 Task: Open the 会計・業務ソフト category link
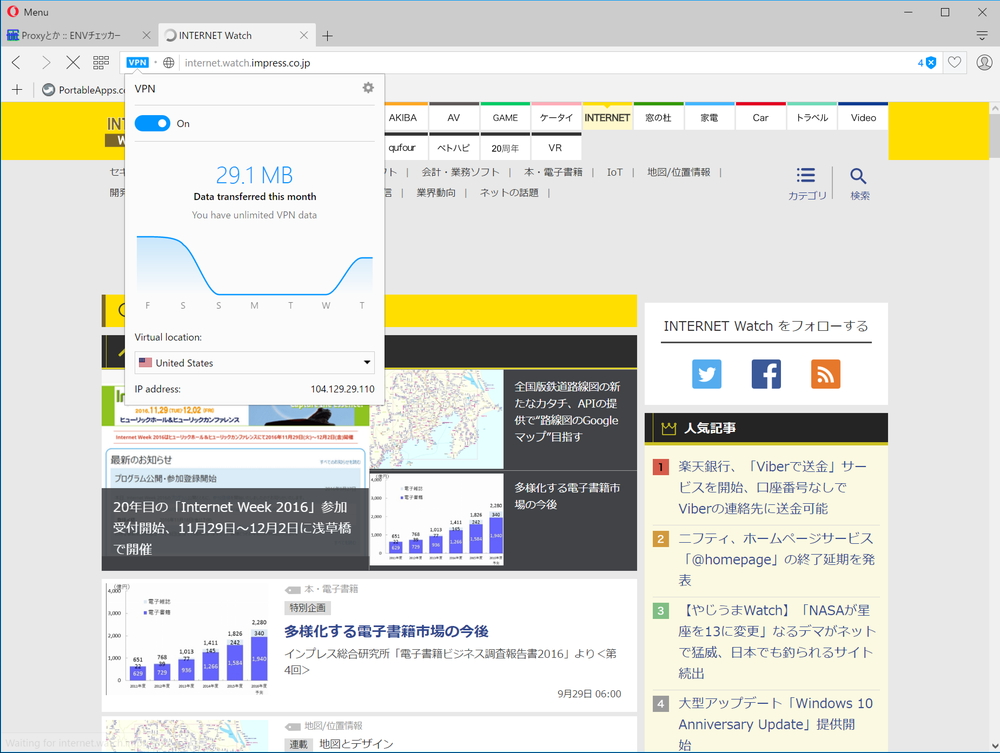(460, 172)
